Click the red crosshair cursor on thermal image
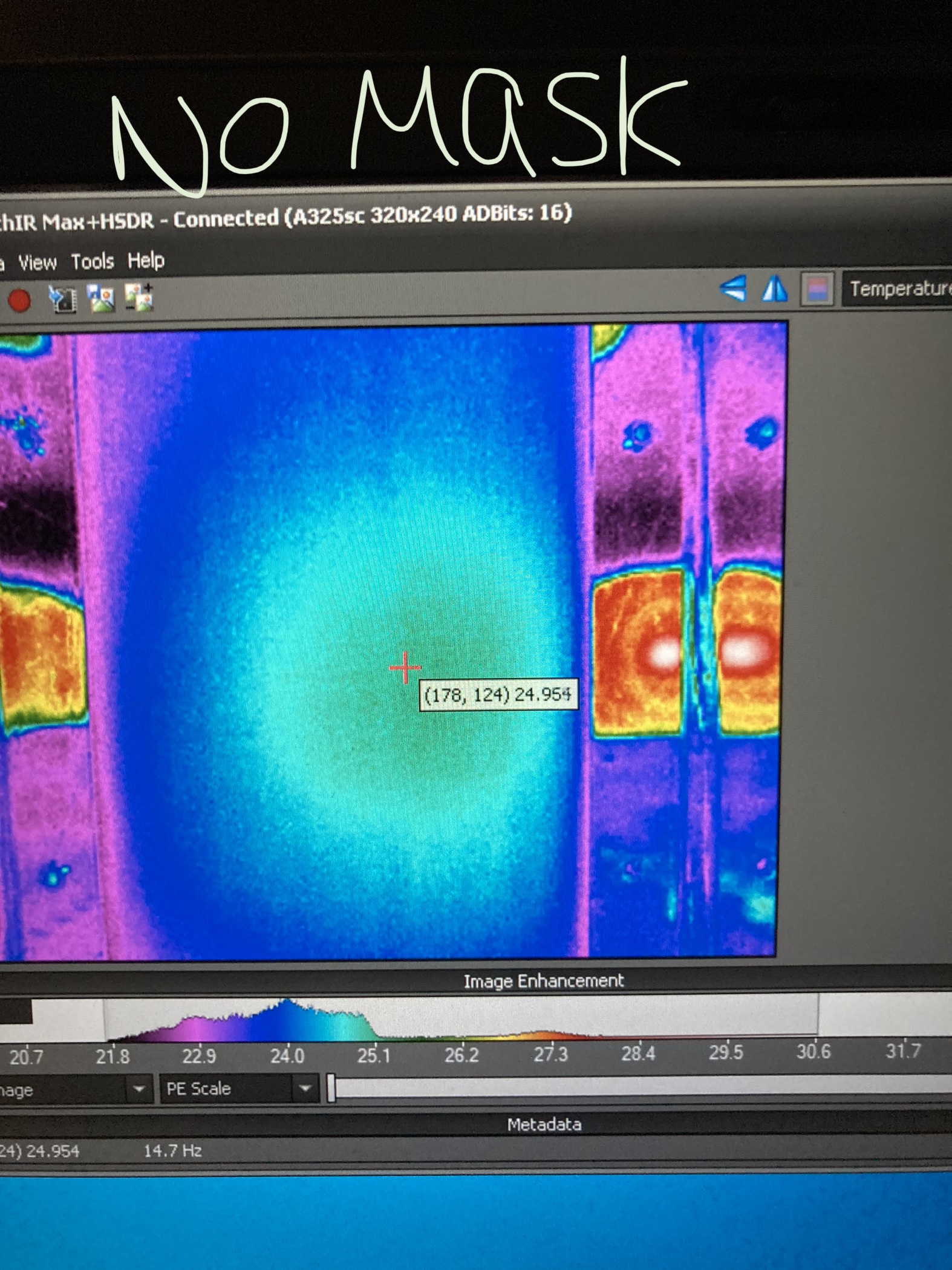Screen dimensions: 952x1270 tap(405, 668)
